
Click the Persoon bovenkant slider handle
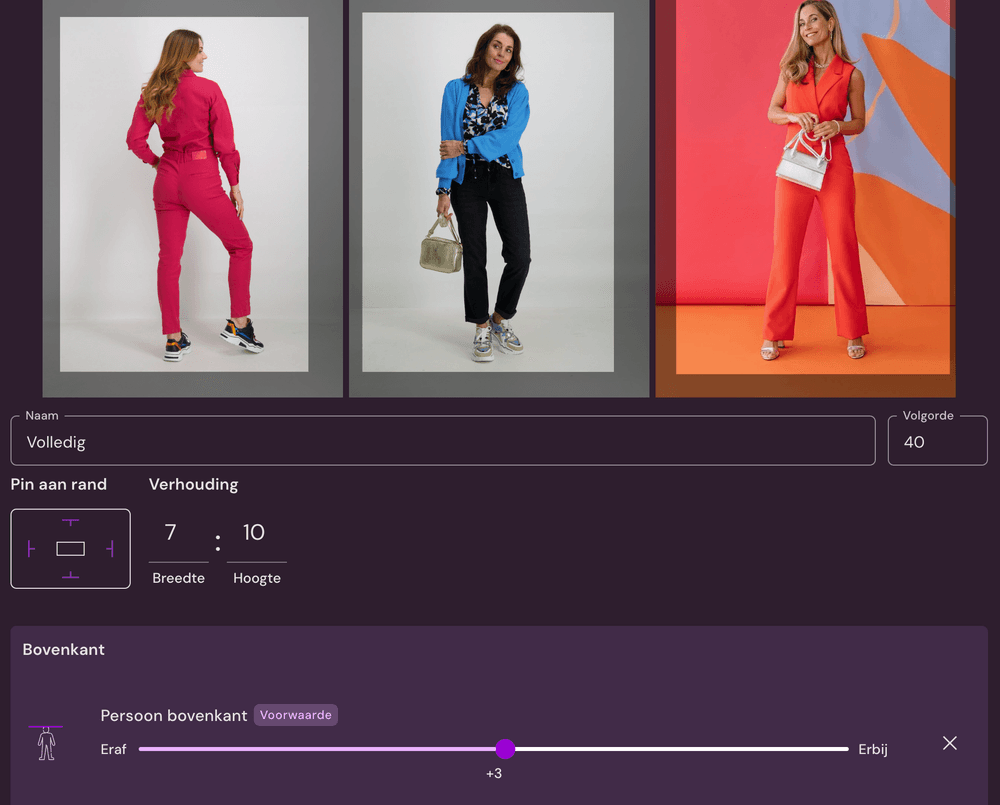click(505, 748)
